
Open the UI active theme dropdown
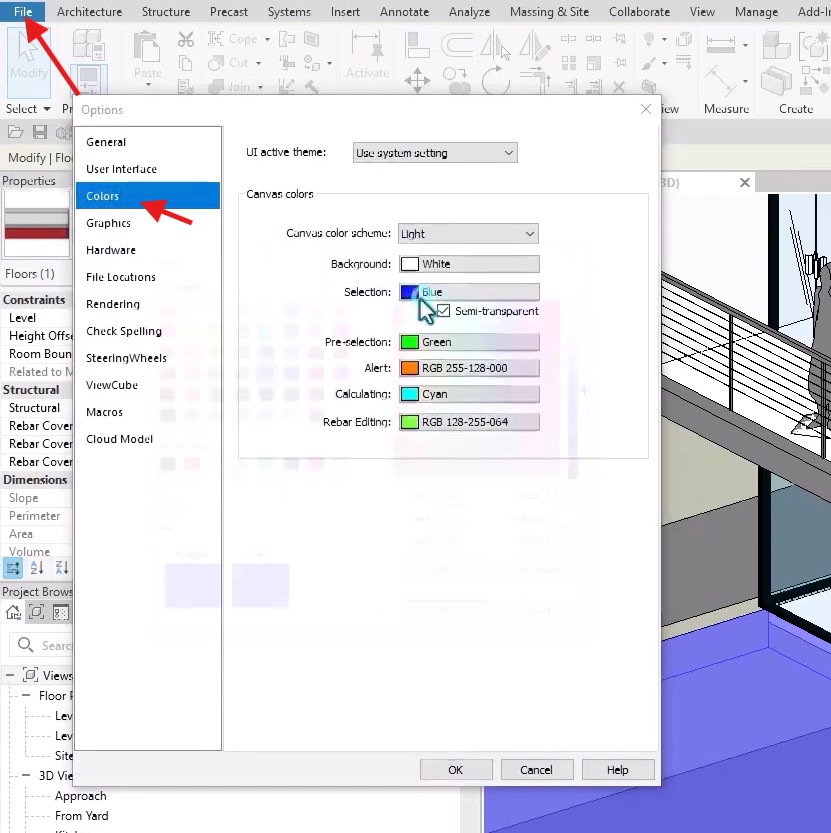(435, 153)
